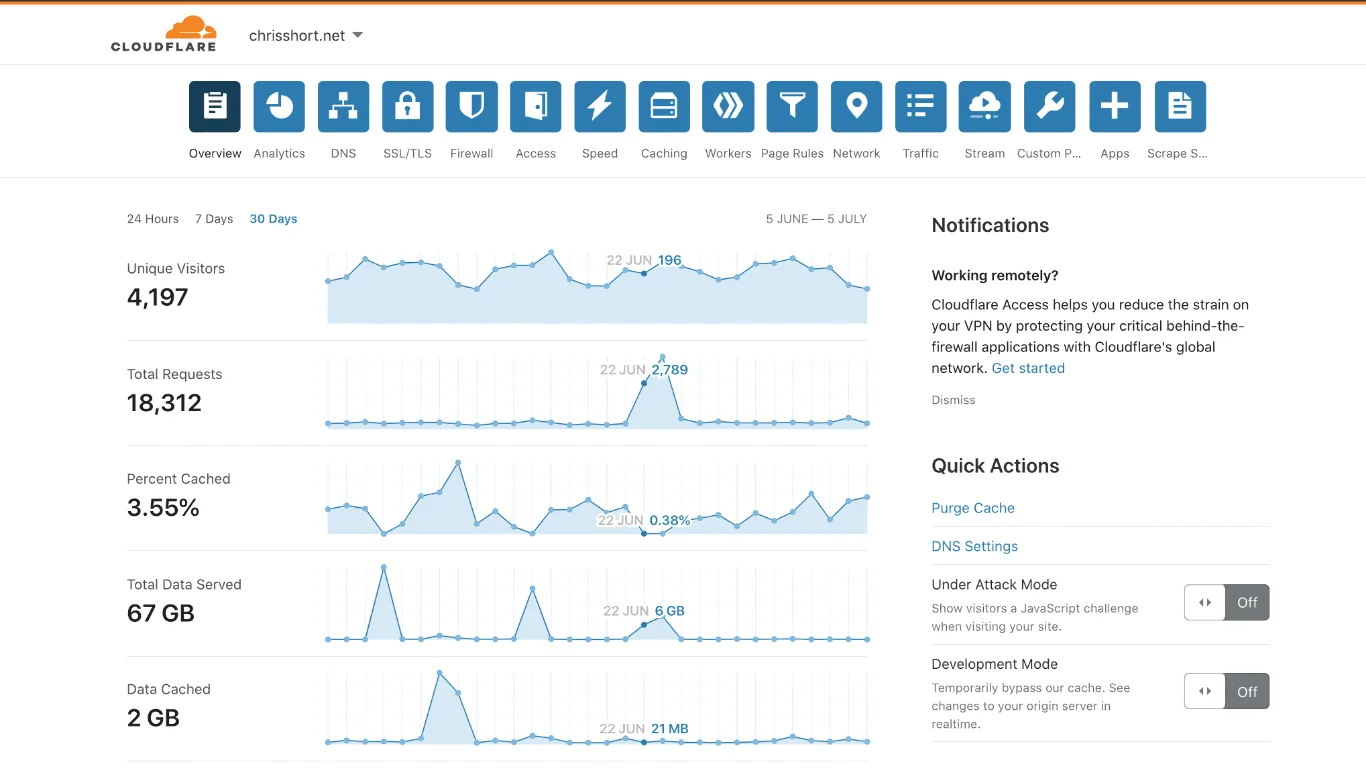Open the Apps plus icon
The height and width of the screenshot is (769, 1366).
[1114, 107]
